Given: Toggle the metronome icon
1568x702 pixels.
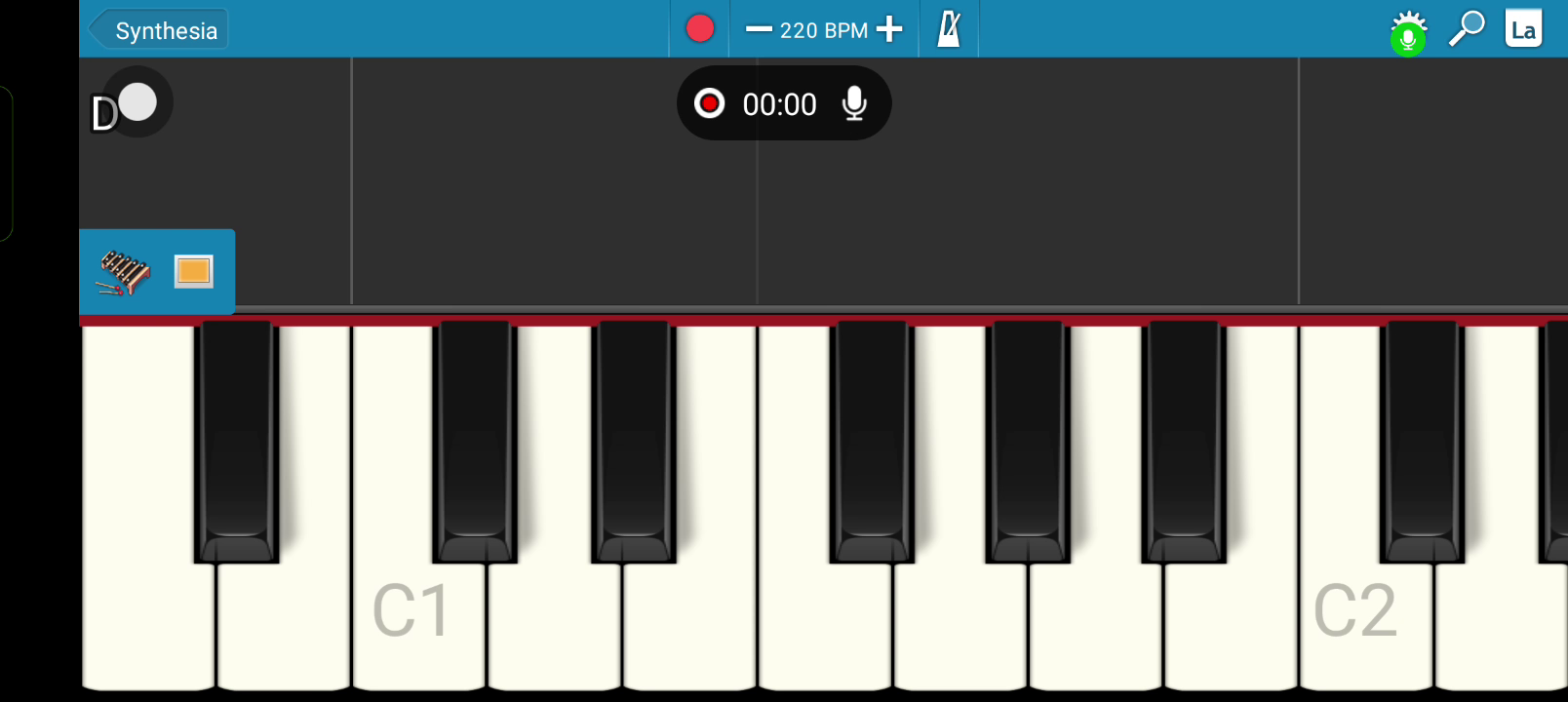Looking at the screenshot, I should pyautogui.click(x=949, y=28).
